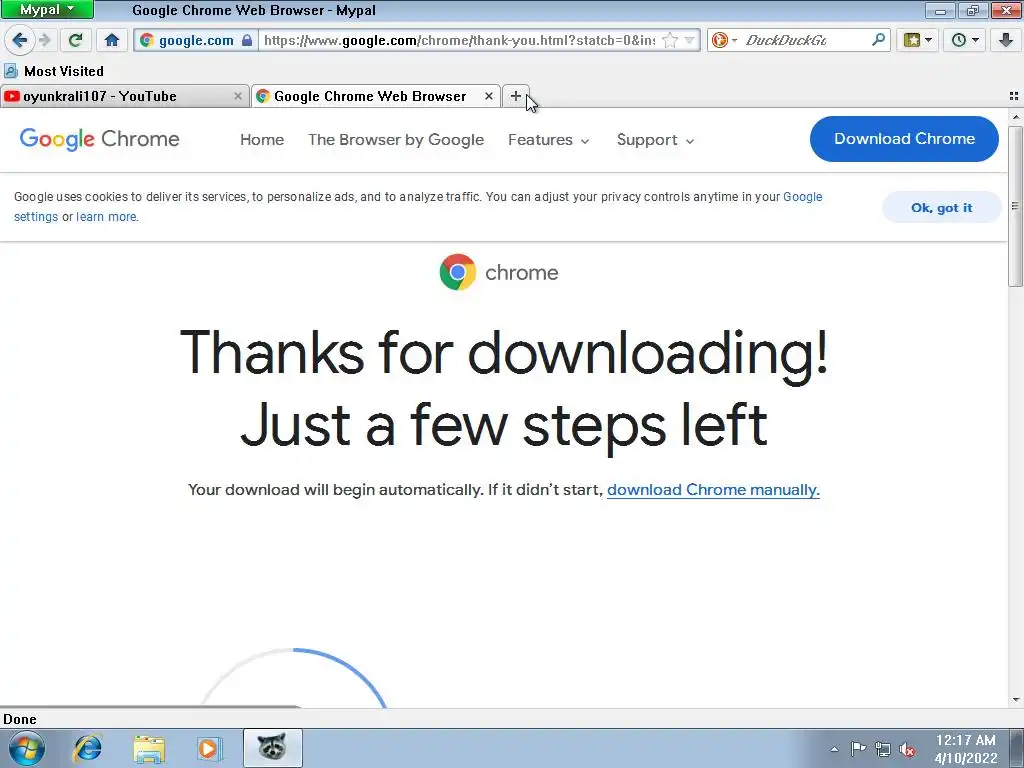Focus the address bar URL field
Viewport: 1024px width, 768px height.
pyautogui.click(x=459, y=40)
